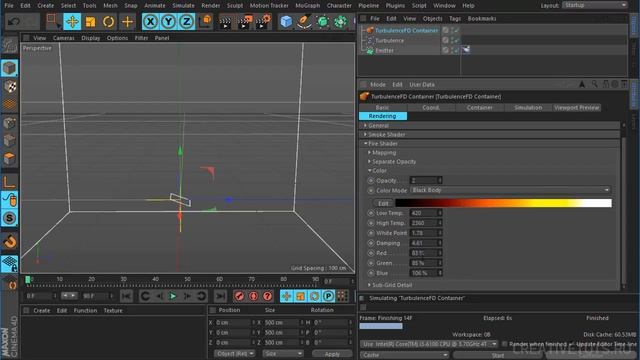Toggle X axis lock
Viewport: 640px width, 360px height.
151,21
